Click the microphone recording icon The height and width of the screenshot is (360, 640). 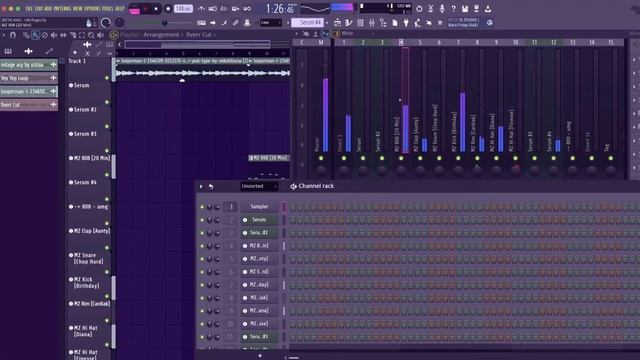[x=442, y=9]
